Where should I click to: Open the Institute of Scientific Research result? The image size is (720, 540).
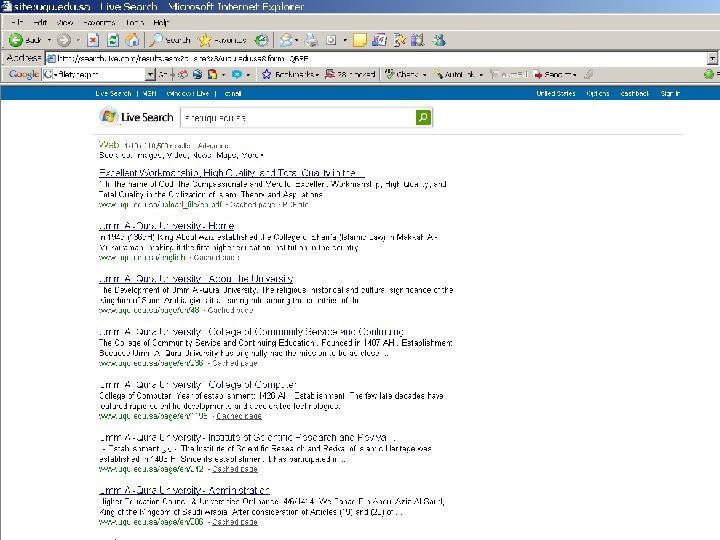click(x=247, y=437)
